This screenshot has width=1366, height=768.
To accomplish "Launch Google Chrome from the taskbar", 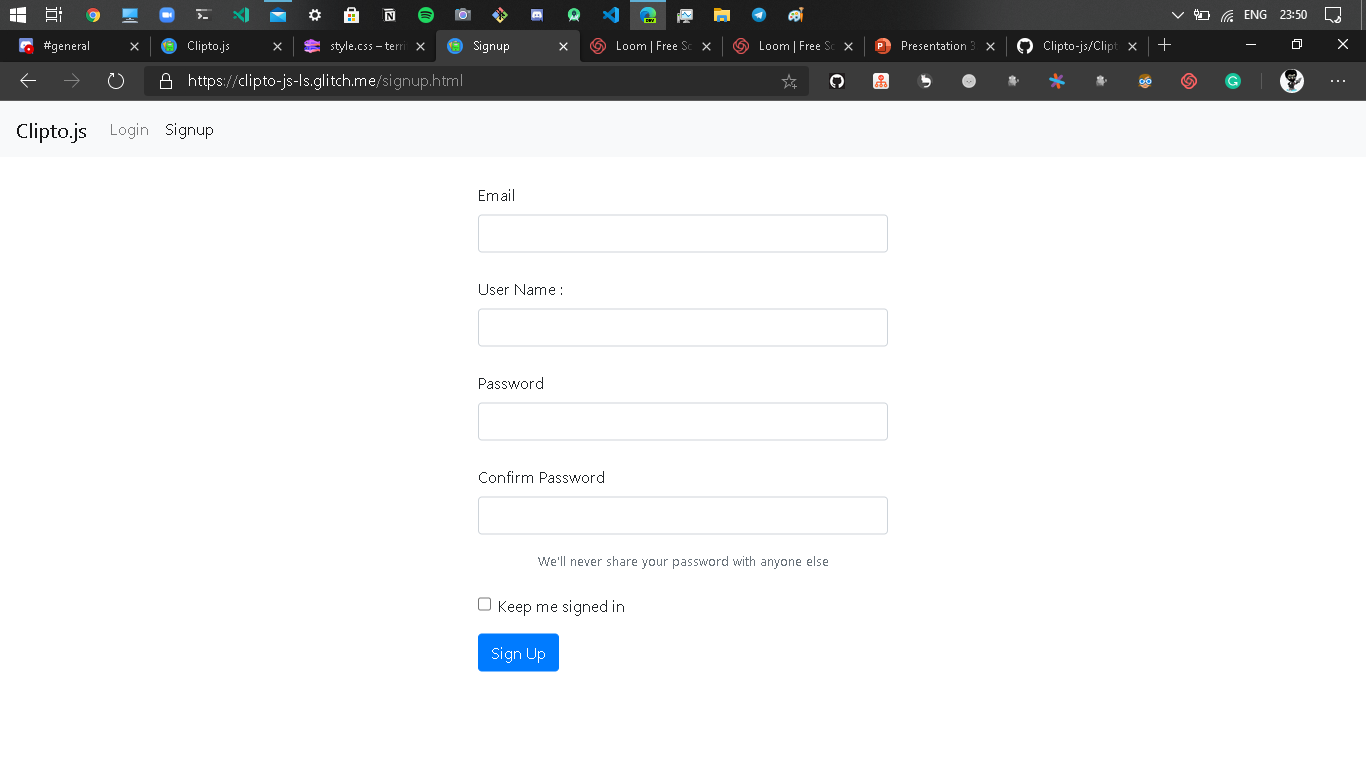I will (93, 15).
